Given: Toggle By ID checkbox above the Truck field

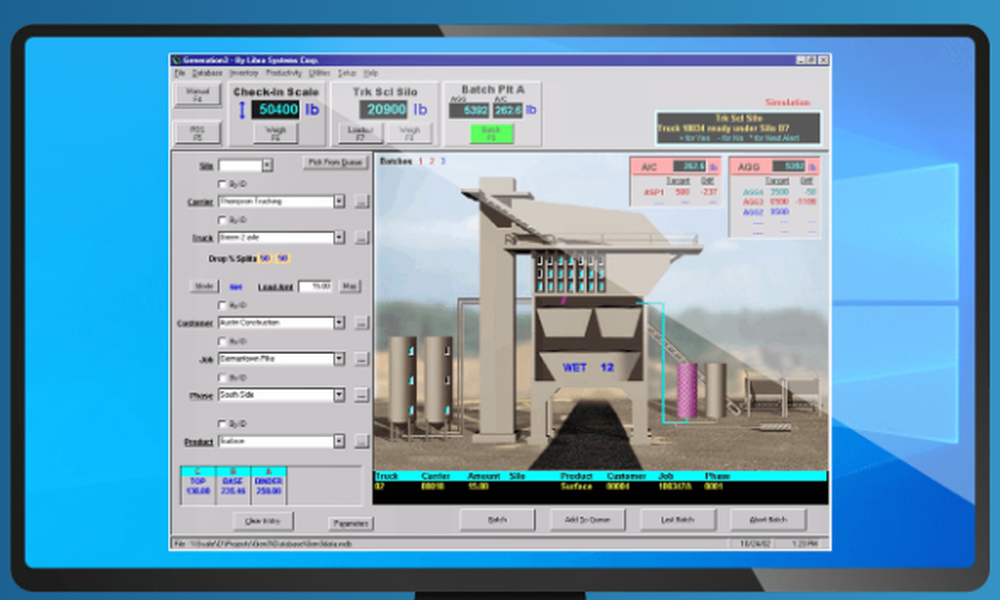Looking at the screenshot, I should coord(222,220).
